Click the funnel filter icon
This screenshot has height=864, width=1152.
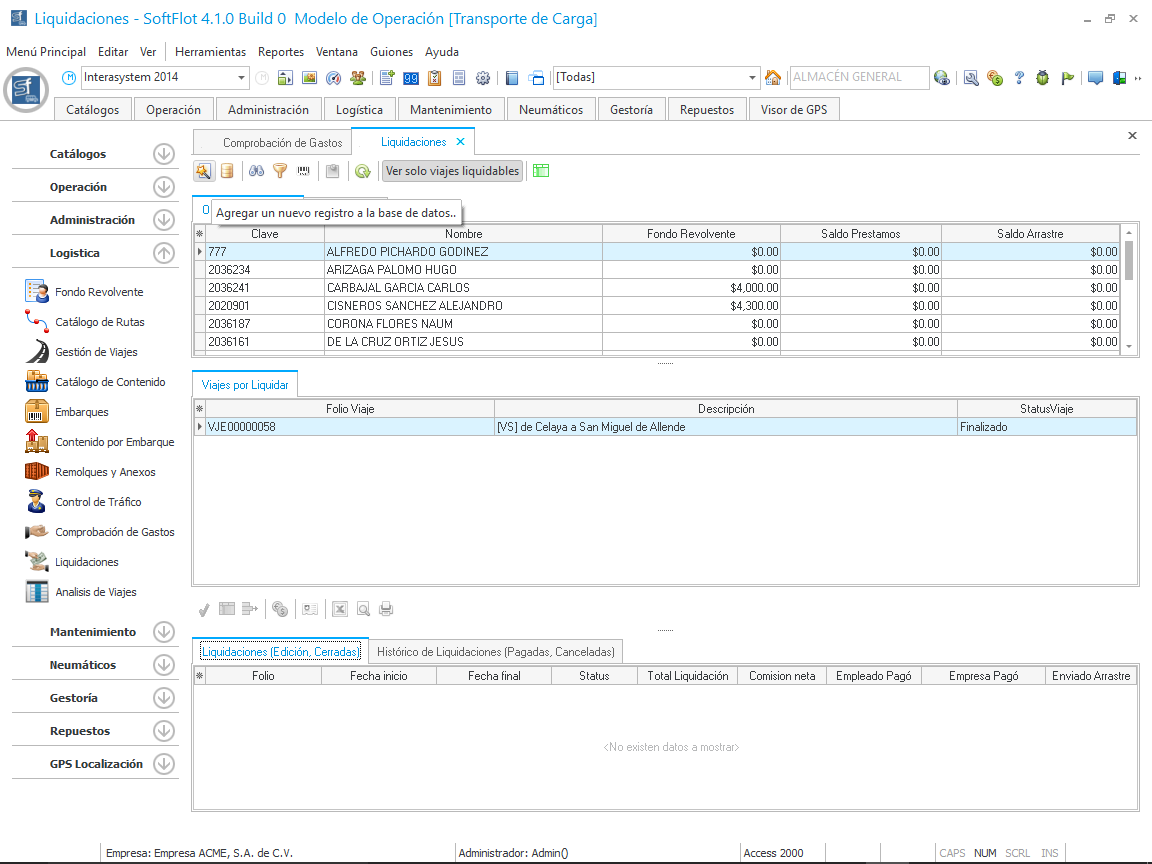[280, 171]
